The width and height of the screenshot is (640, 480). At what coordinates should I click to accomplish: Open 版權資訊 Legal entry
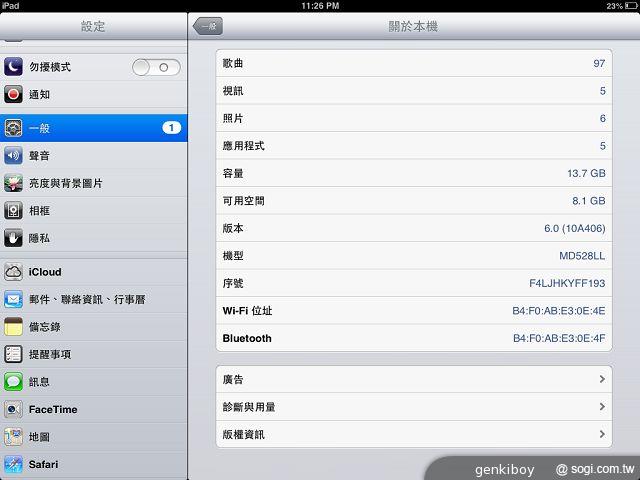414,434
